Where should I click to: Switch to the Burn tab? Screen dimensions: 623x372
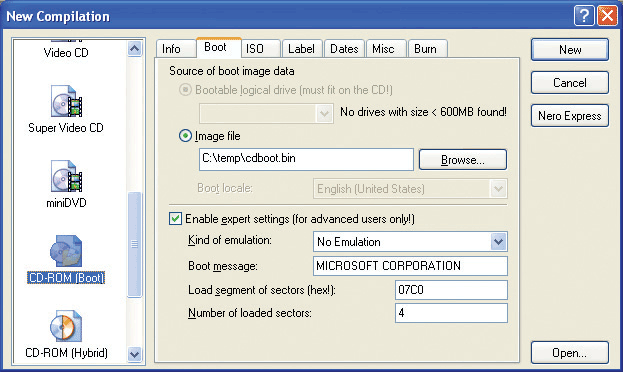[427, 49]
